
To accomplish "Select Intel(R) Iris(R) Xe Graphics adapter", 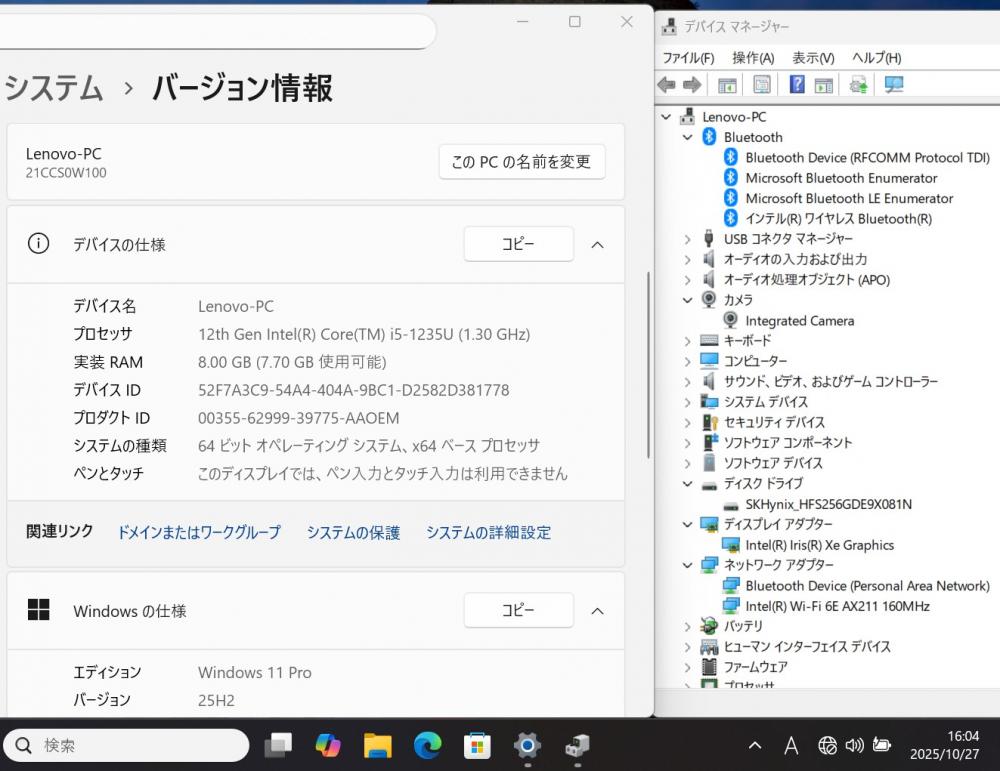I will point(819,545).
